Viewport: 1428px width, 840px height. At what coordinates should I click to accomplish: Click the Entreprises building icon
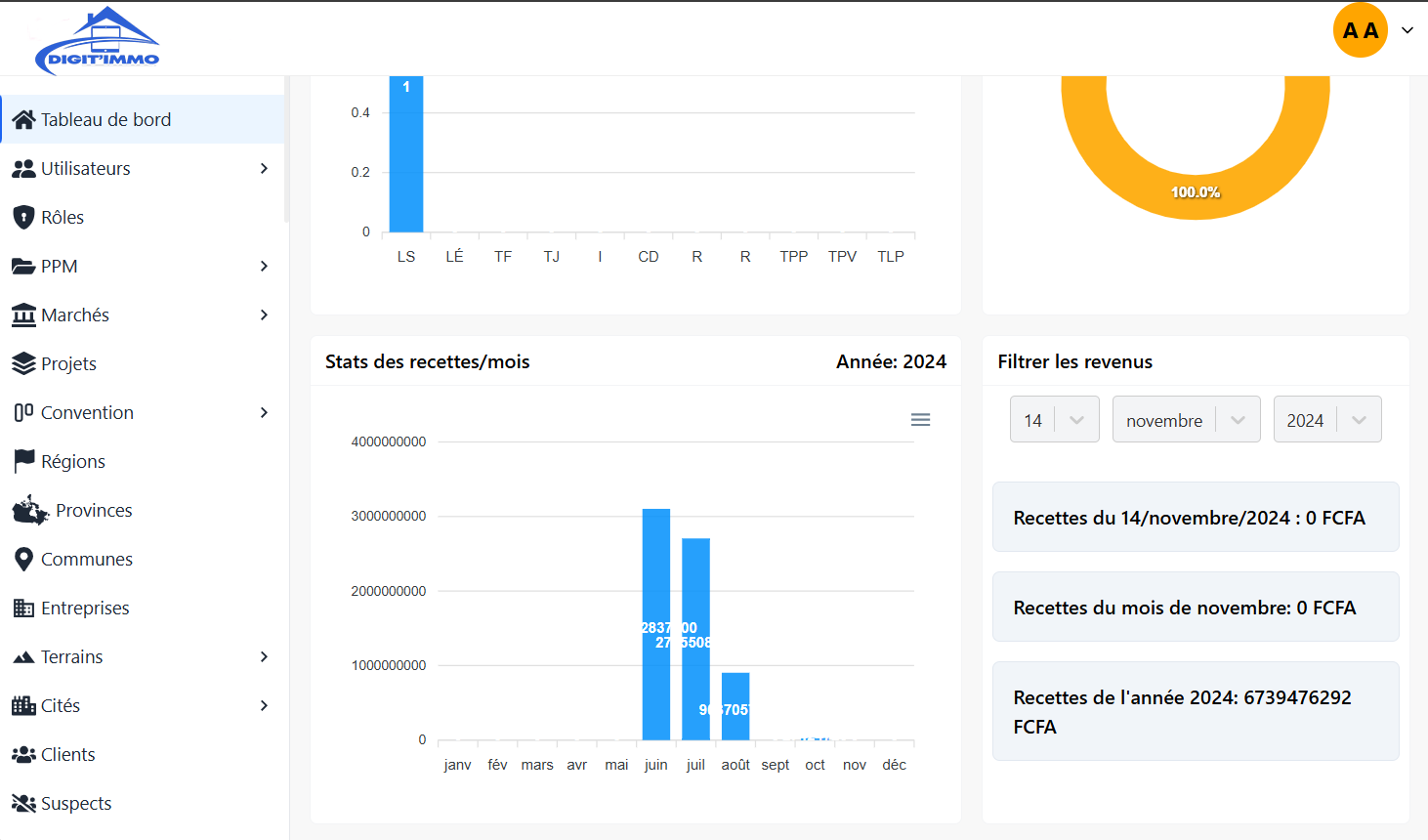click(x=23, y=608)
